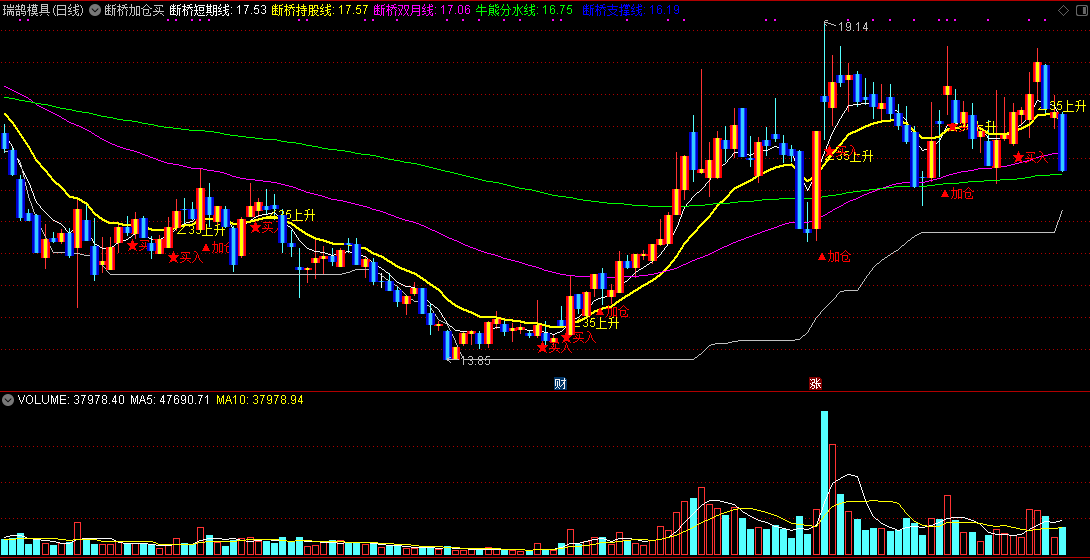1090x560 pixels.
Task: Expand the VOLUME indicator chevron menu
Action: 8,400
